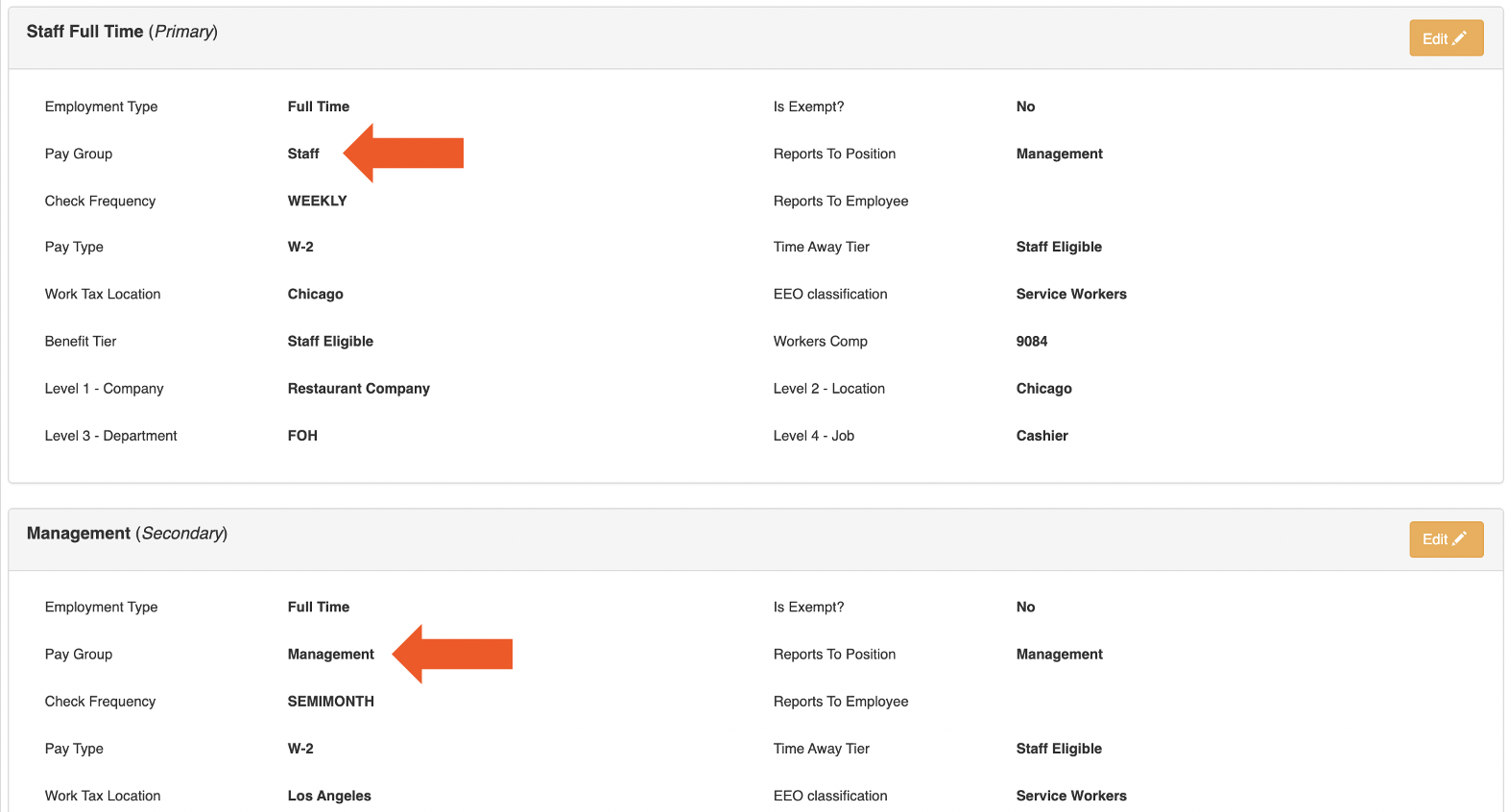Click the orange arrow pointing at Management pay group
The height and width of the screenshot is (812, 1509).
pyautogui.click(x=453, y=654)
